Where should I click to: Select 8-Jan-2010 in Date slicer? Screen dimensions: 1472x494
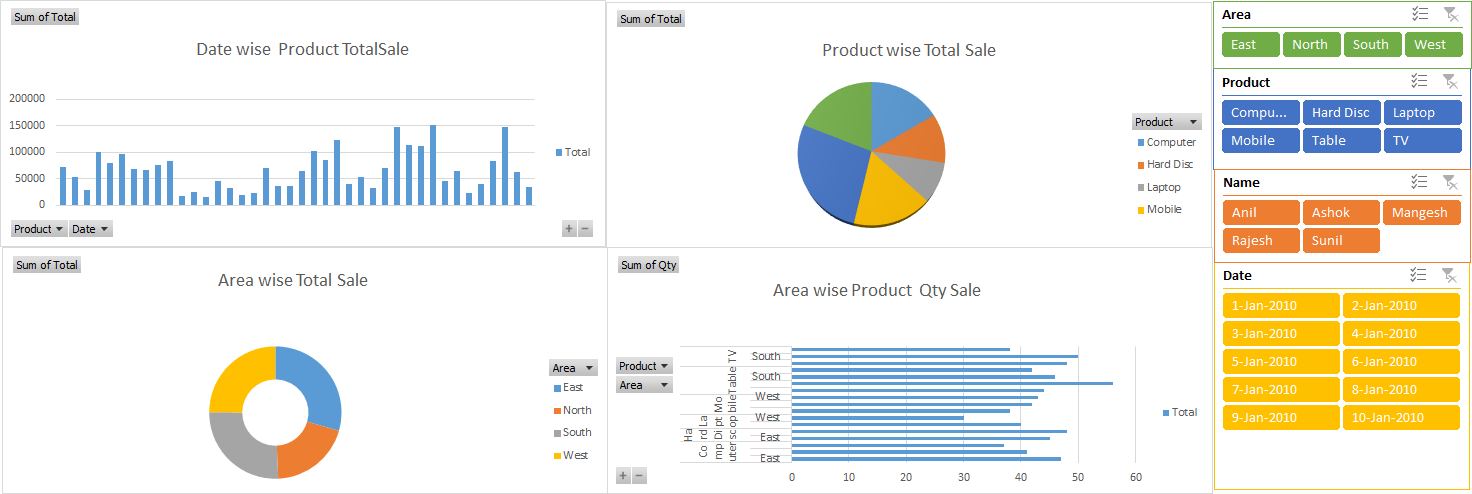point(1401,389)
